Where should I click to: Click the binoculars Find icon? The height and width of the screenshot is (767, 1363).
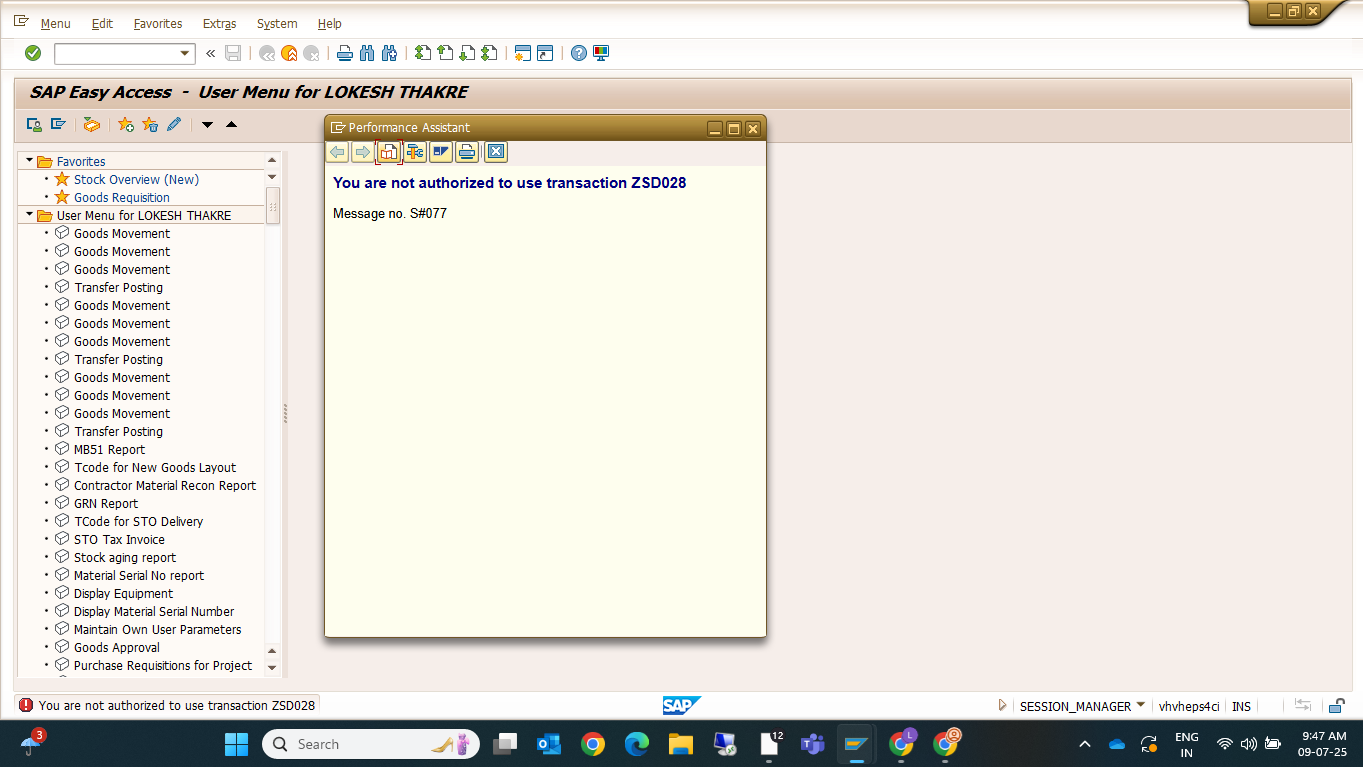pos(367,53)
